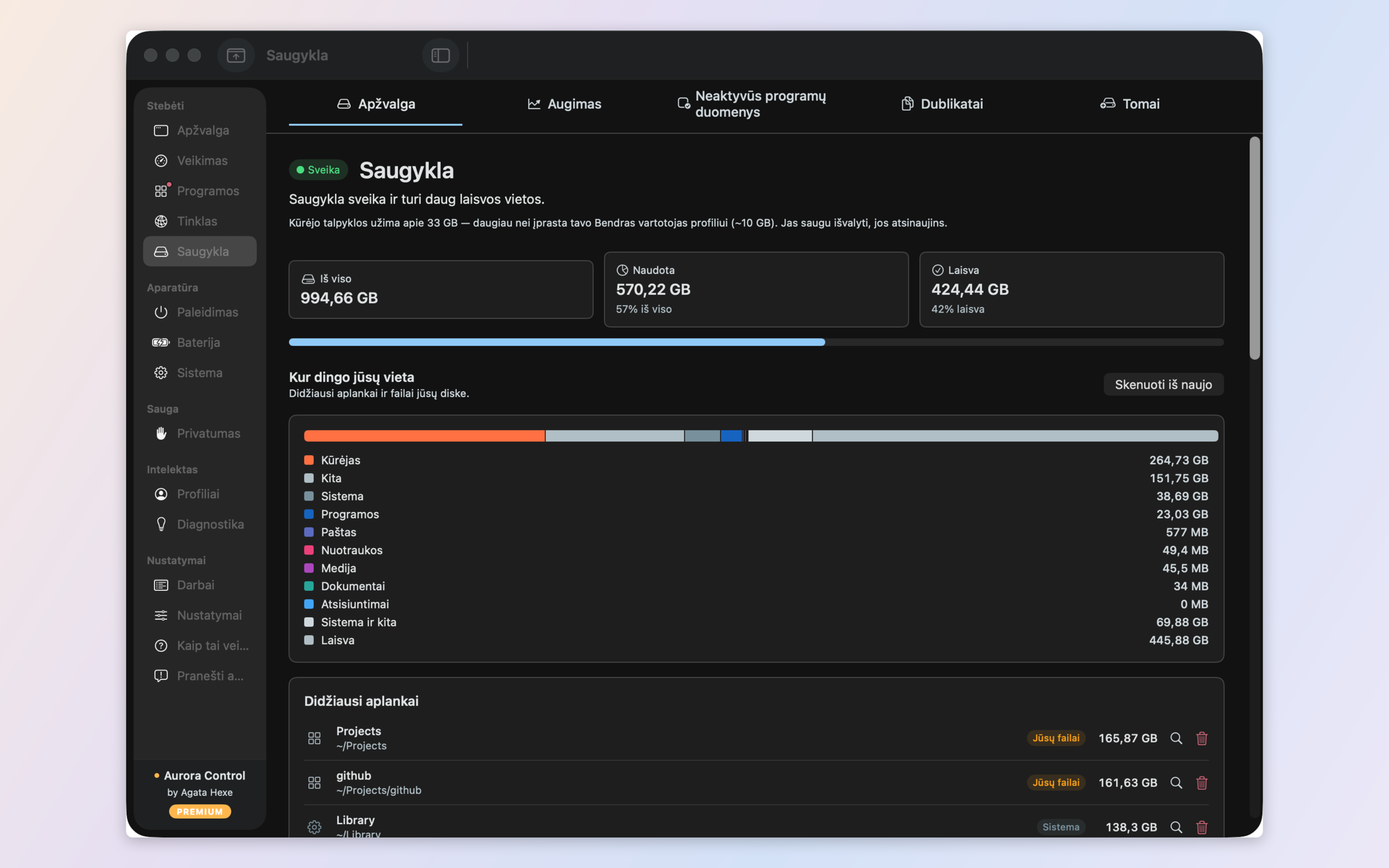Viewport: 1389px width, 868px height.
Task: Open Neaktyvūs programų duomenys tab
Action: [753, 104]
